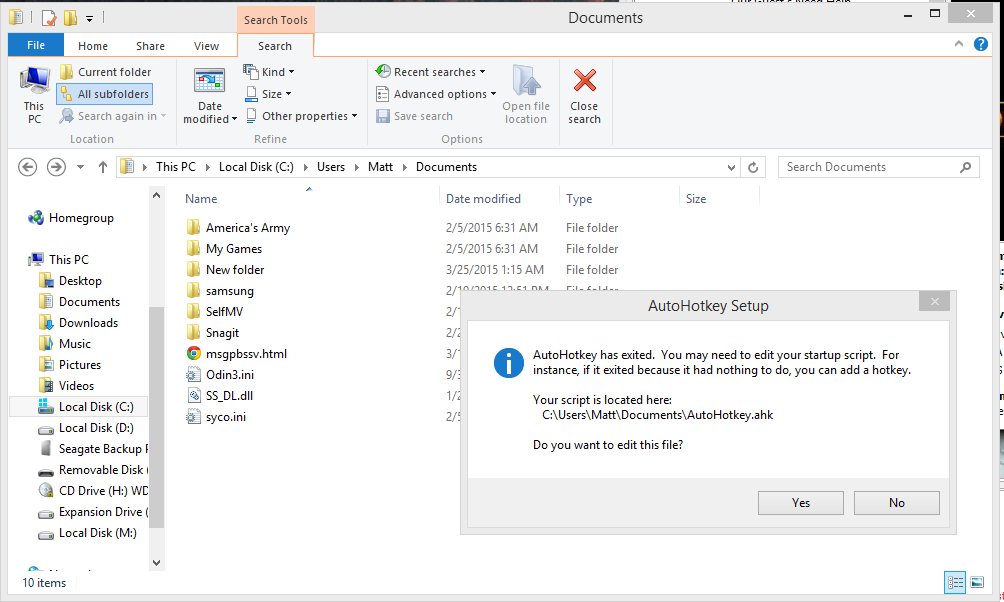1004x602 pixels.
Task: Select the America's Army folder
Action: 248,228
